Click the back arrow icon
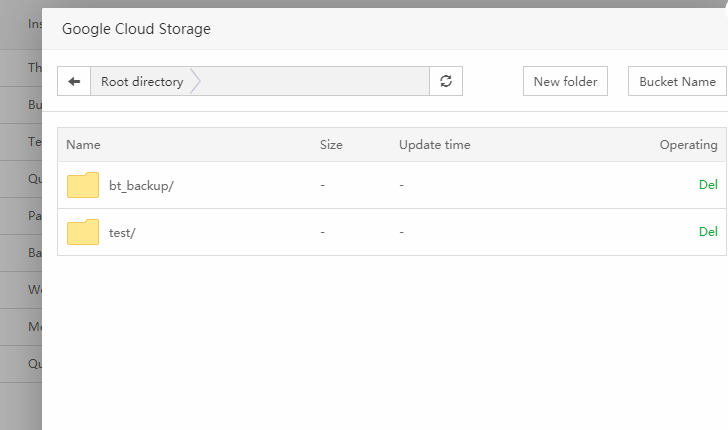Viewport: 728px width, 430px height. [x=74, y=82]
